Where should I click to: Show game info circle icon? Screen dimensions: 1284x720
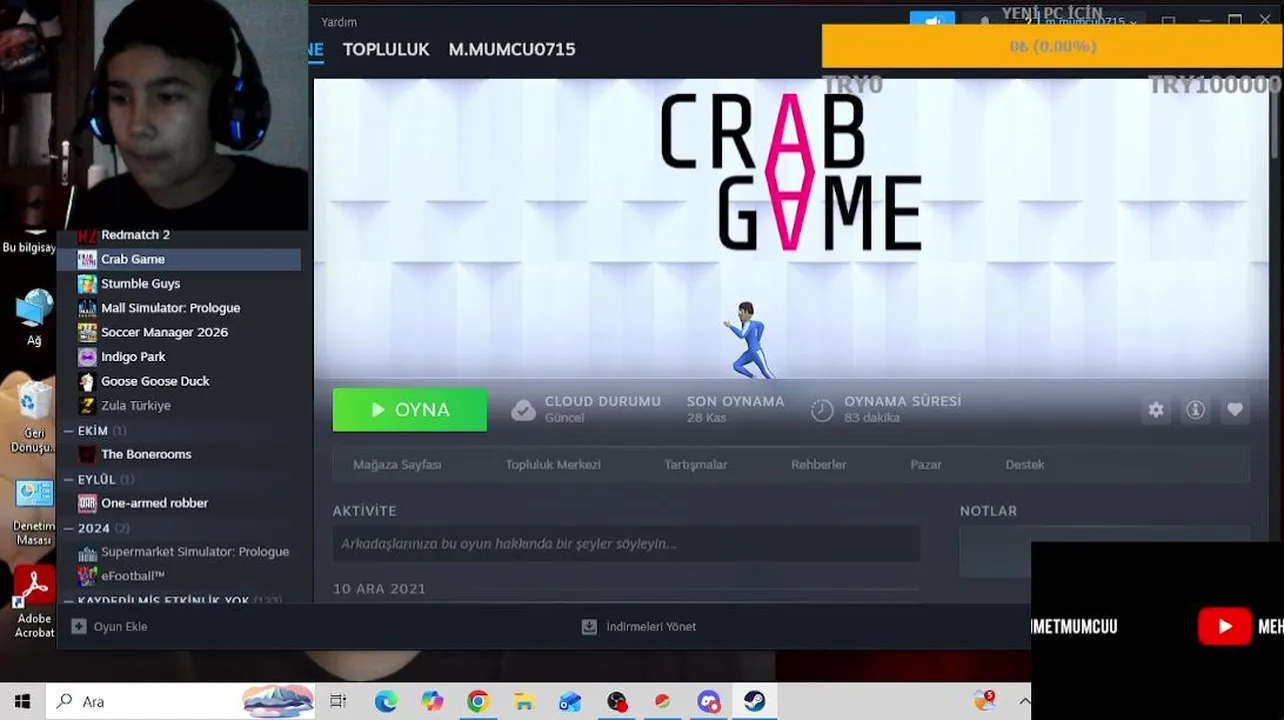(x=1195, y=410)
